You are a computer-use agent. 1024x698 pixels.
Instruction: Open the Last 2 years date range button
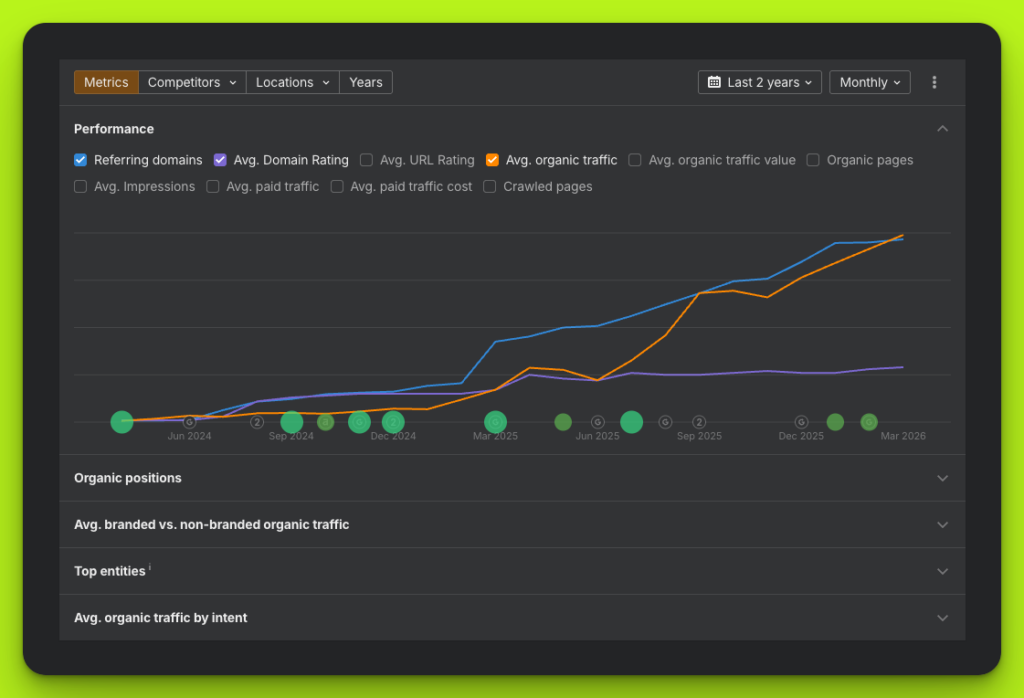760,82
